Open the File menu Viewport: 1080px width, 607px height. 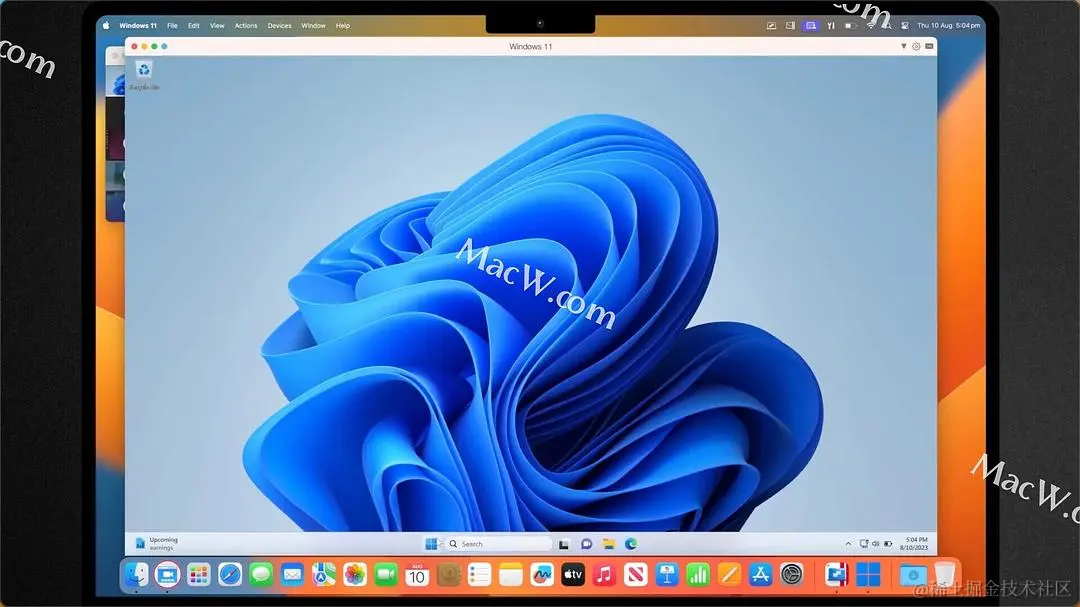pyautogui.click(x=172, y=25)
